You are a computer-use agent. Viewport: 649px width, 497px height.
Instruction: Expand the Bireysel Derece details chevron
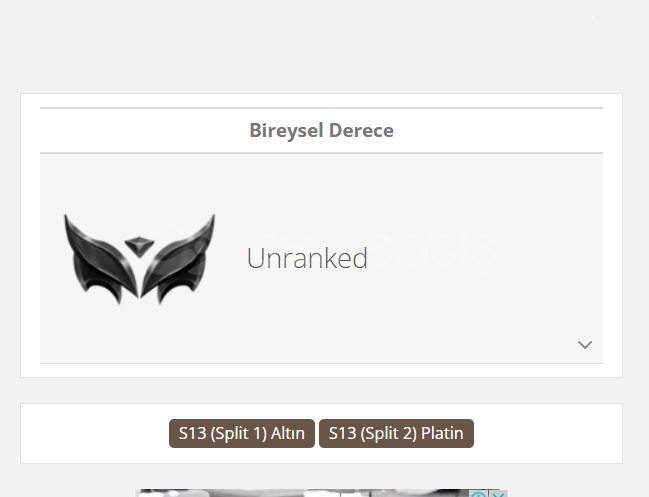point(585,345)
